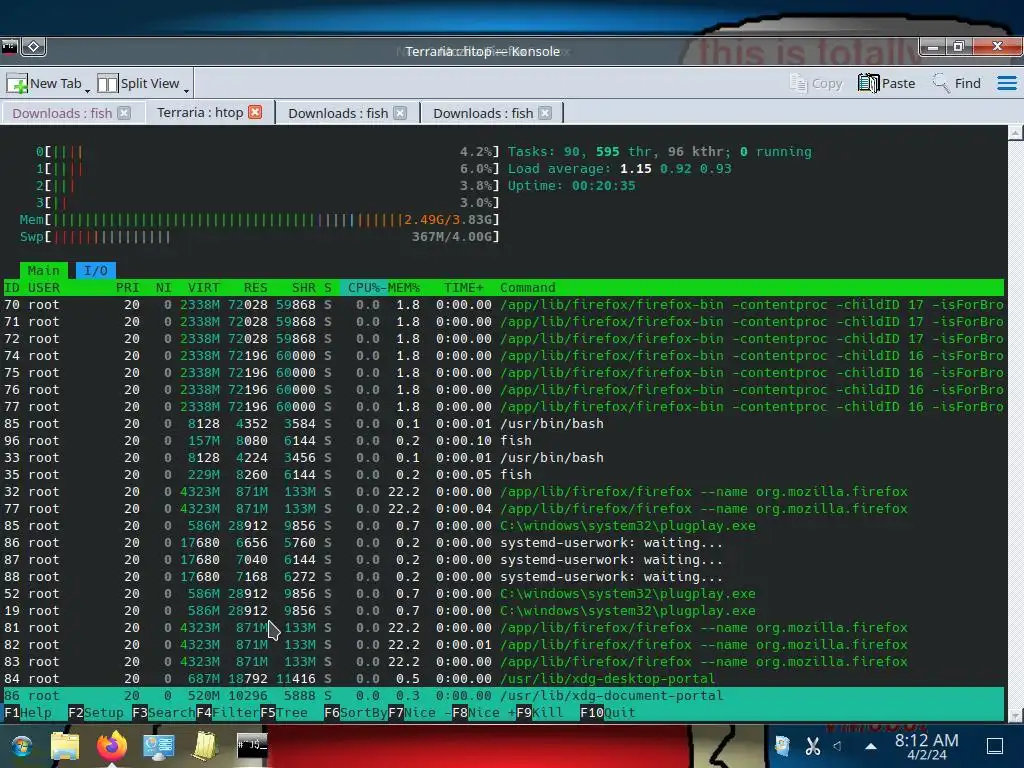Select process 87 systemd-userwork row
1024x768 pixels.
[504, 560]
